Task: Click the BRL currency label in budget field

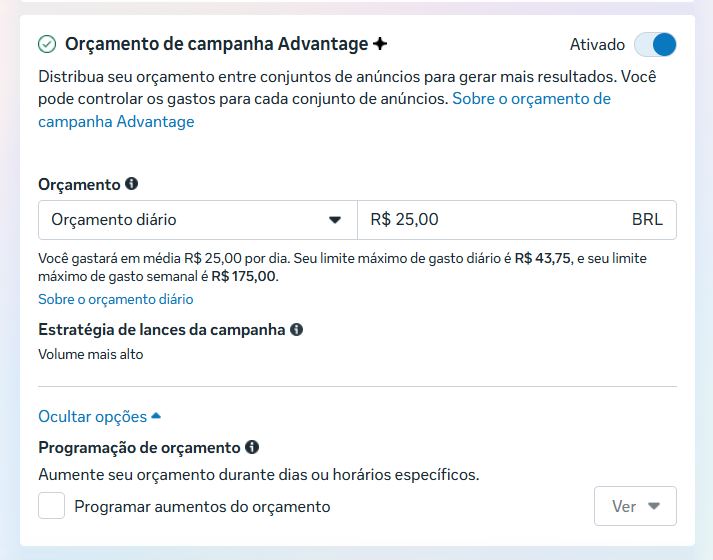Action: (x=647, y=220)
